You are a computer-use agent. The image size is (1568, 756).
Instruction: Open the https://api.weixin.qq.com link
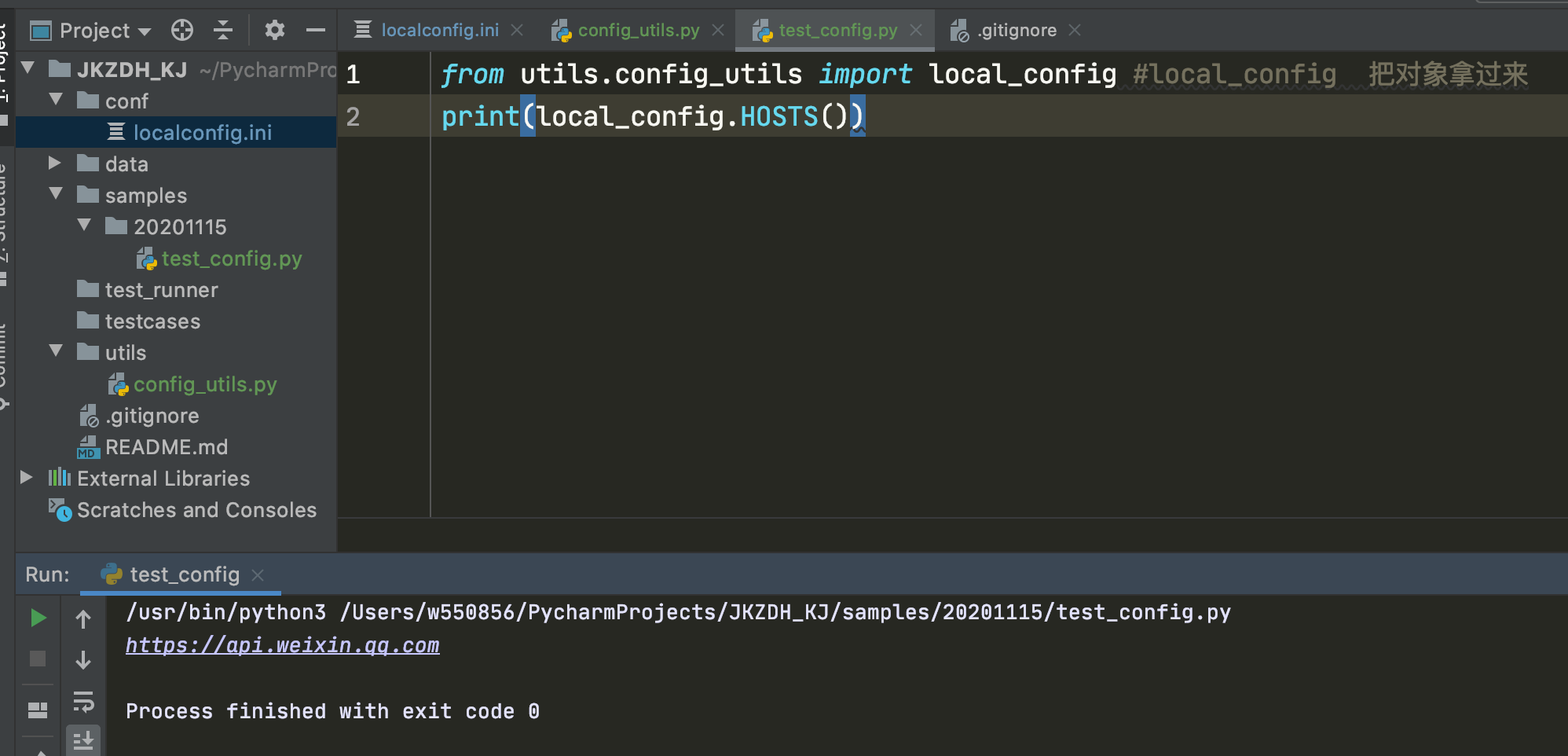(283, 645)
